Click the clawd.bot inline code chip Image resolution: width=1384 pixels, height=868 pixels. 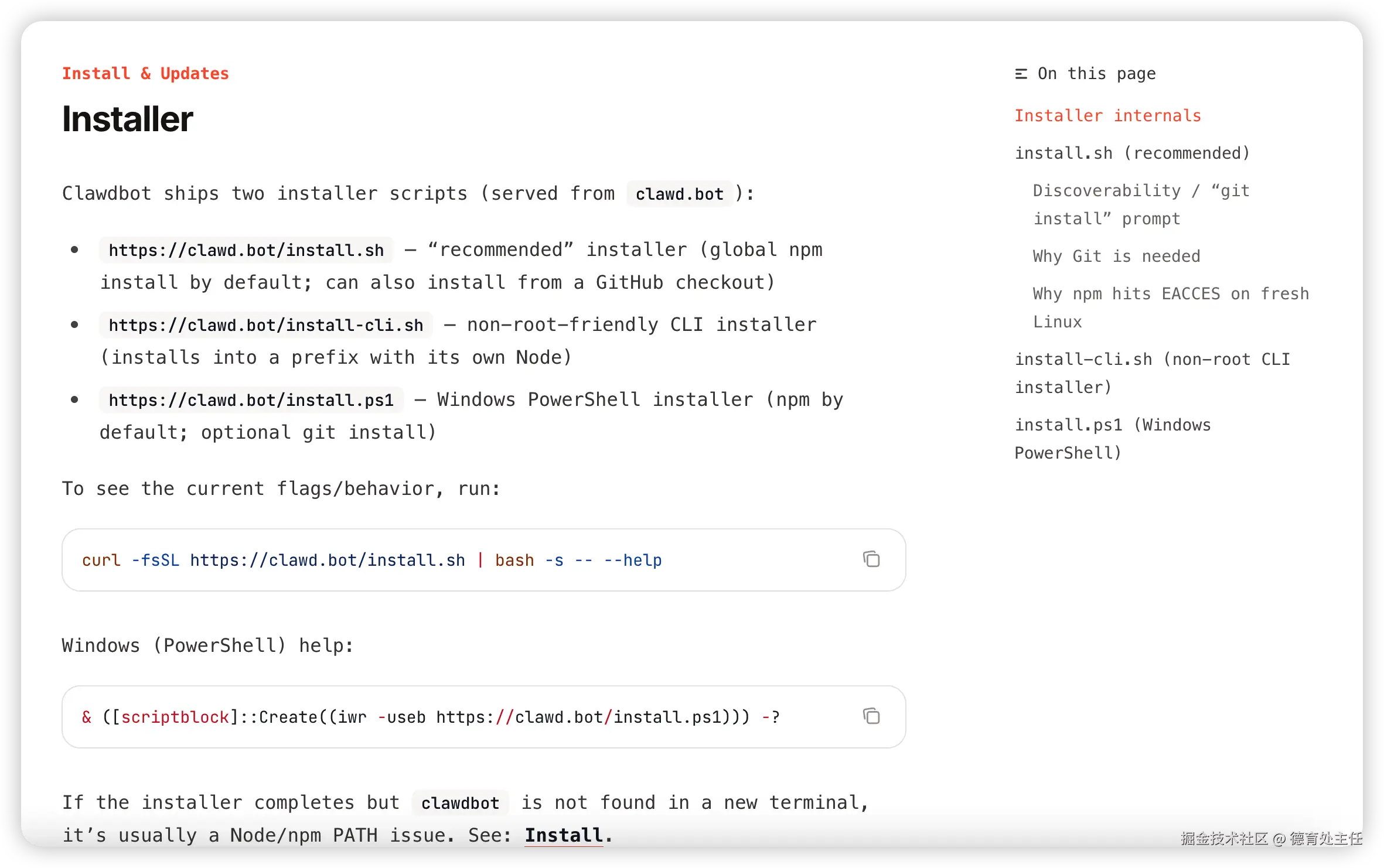[x=679, y=194]
